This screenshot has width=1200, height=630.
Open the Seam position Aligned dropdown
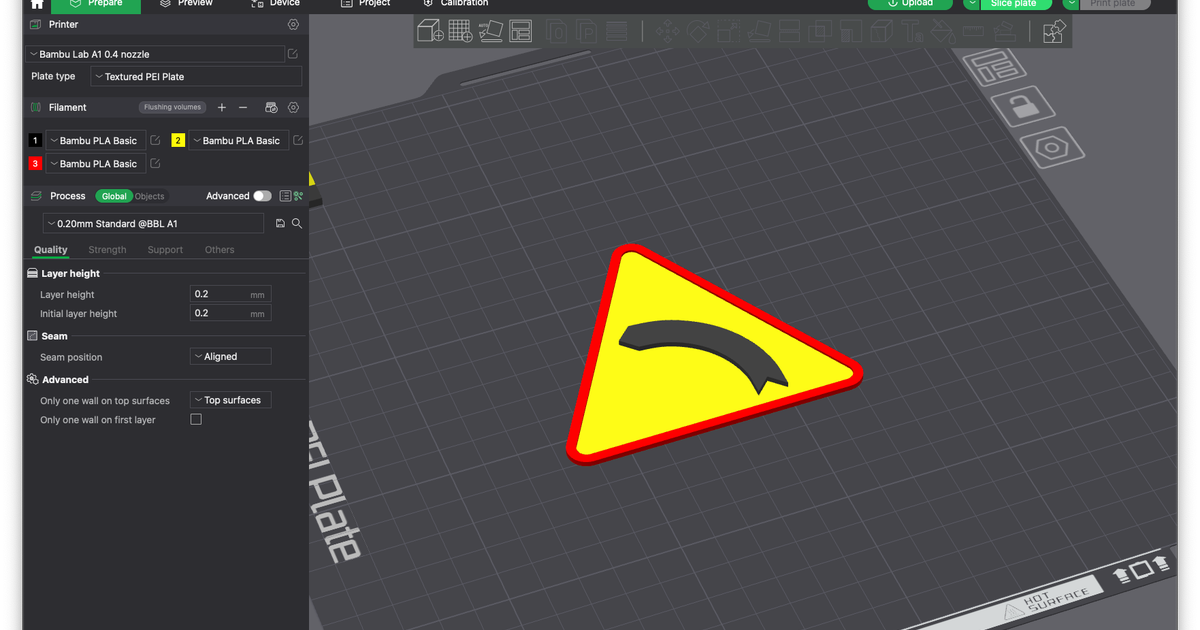pos(230,356)
